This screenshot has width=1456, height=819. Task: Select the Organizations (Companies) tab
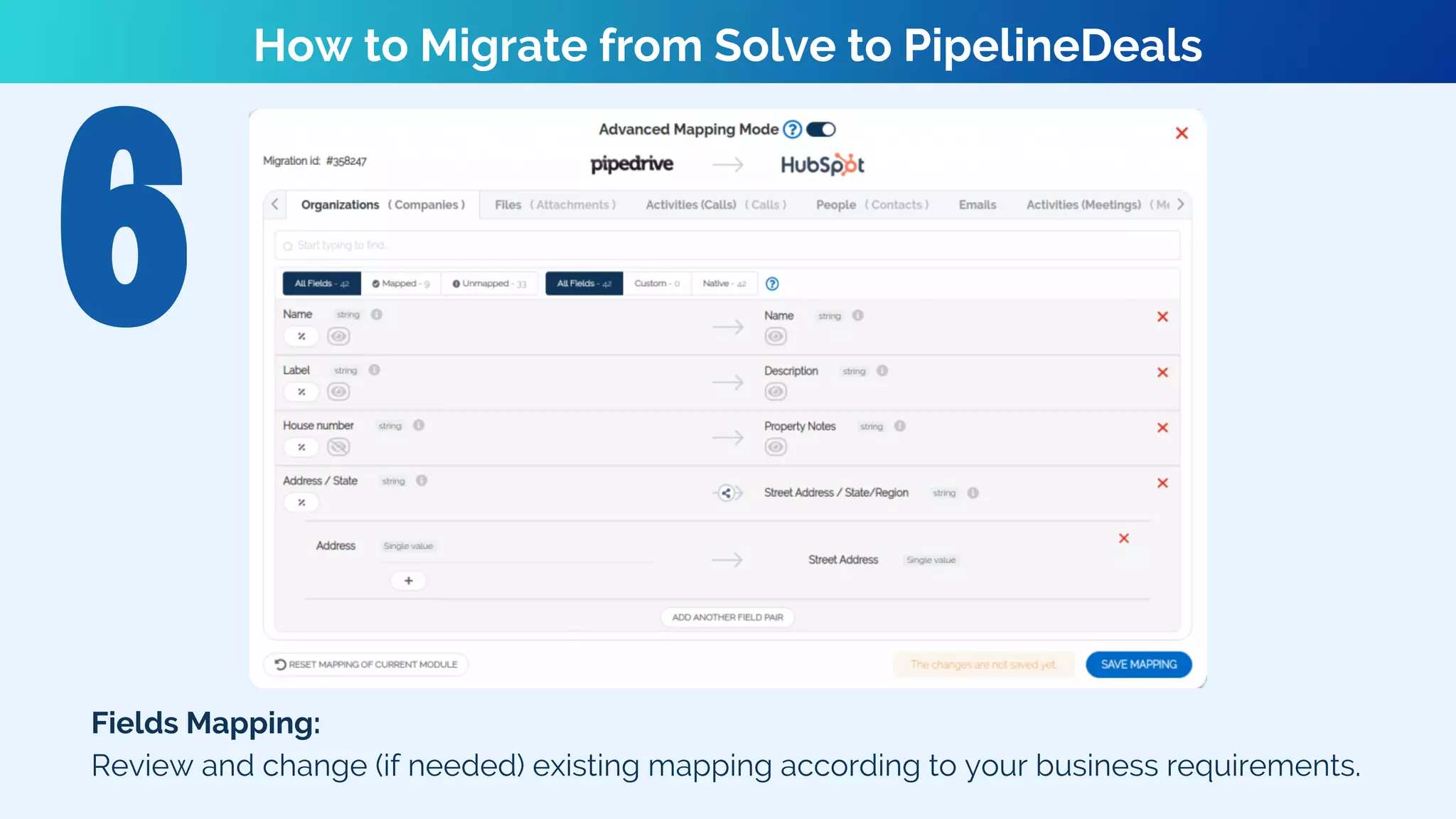coord(382,205)
